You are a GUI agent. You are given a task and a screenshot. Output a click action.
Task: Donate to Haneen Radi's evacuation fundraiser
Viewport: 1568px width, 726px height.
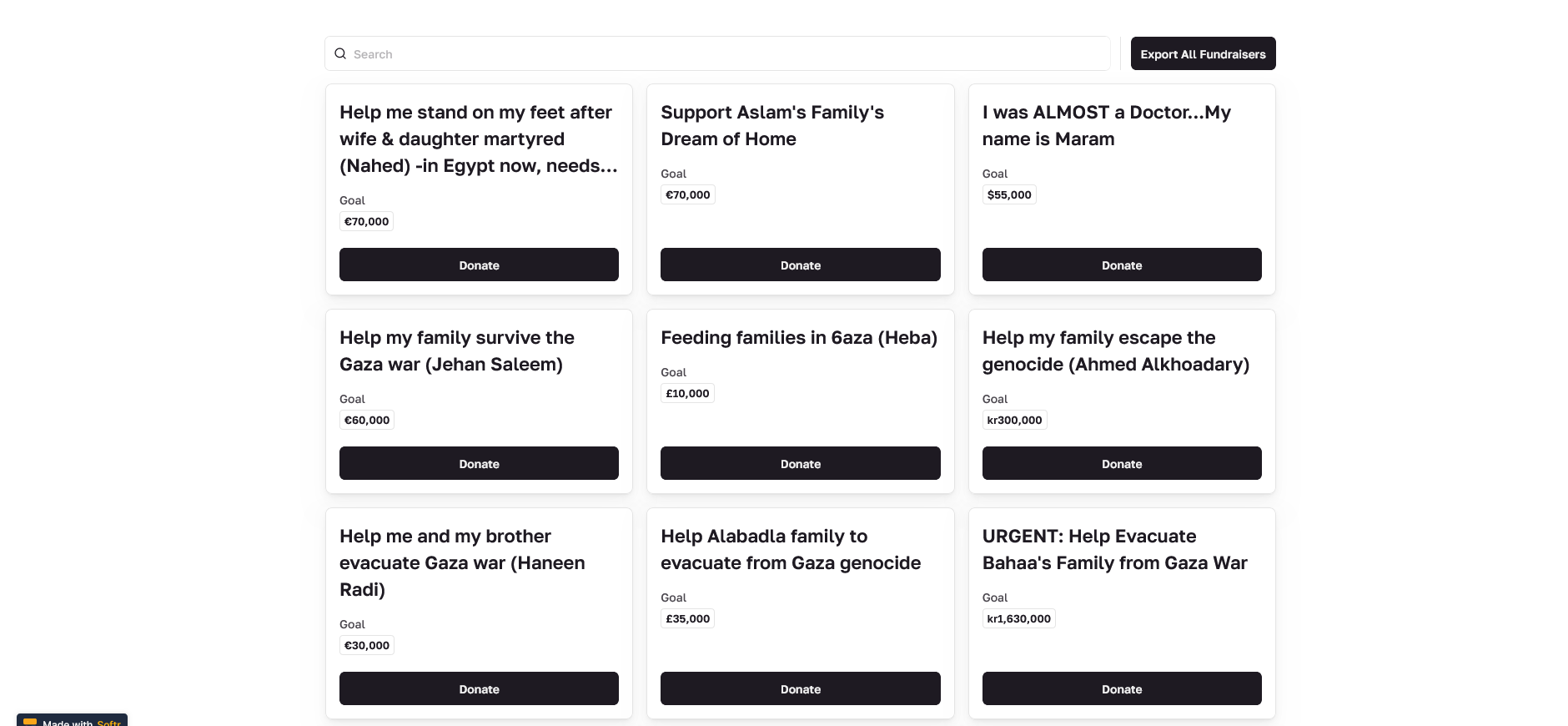click(x=479, y=688)
